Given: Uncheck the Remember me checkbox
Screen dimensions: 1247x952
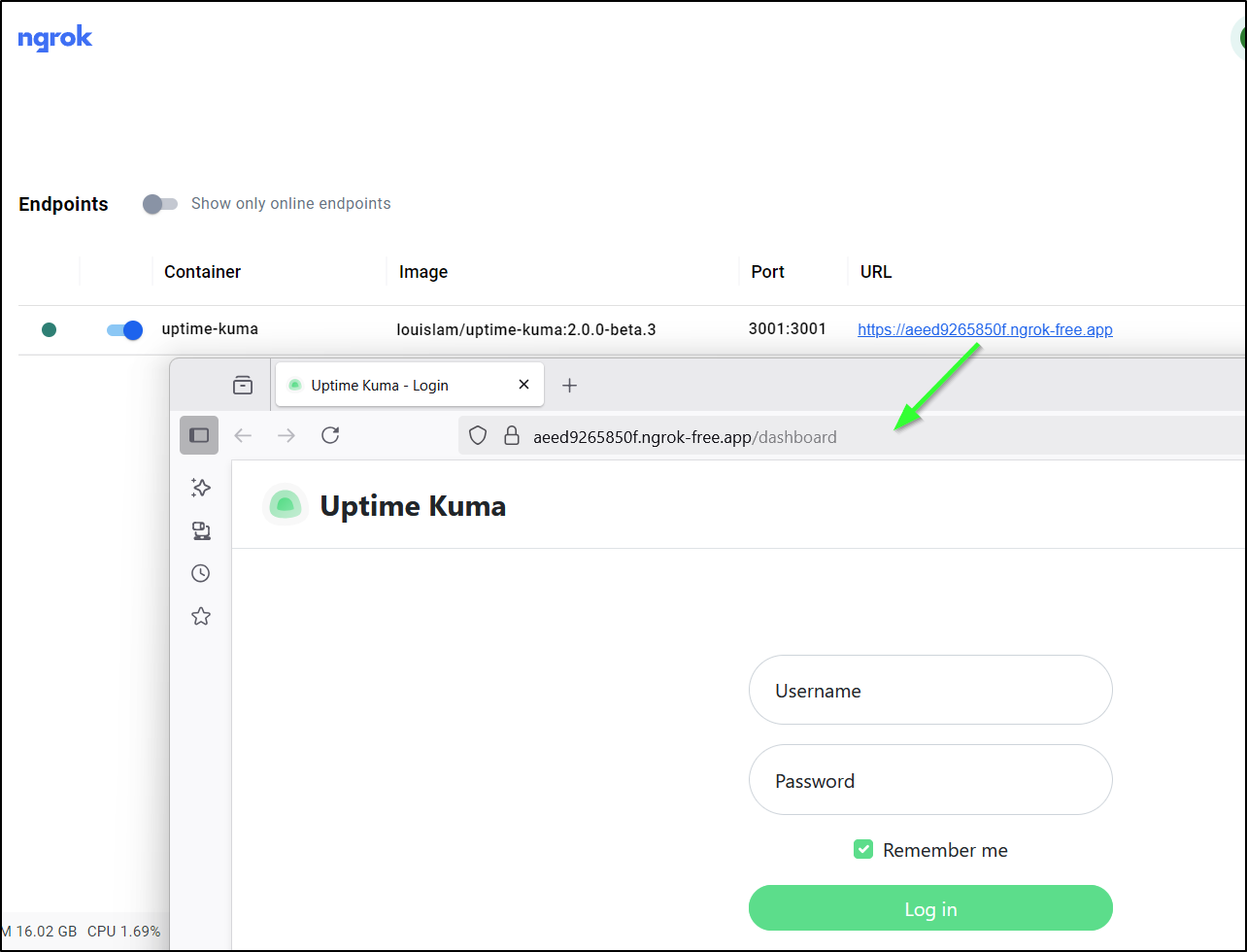Looking at the screenshot, I should [863, 850].
